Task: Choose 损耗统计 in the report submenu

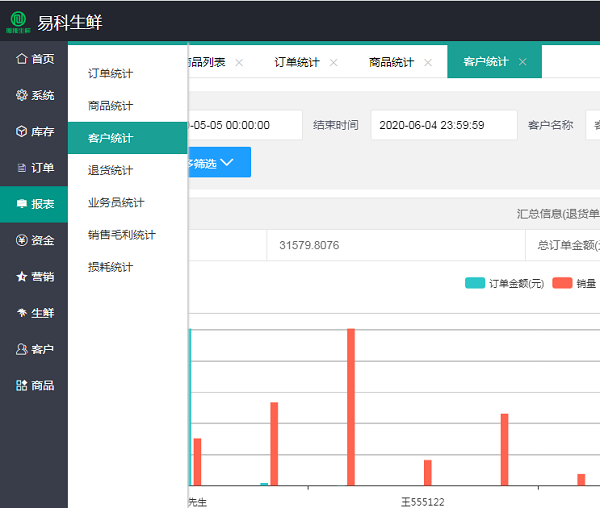Action: (x=110, y=267)
